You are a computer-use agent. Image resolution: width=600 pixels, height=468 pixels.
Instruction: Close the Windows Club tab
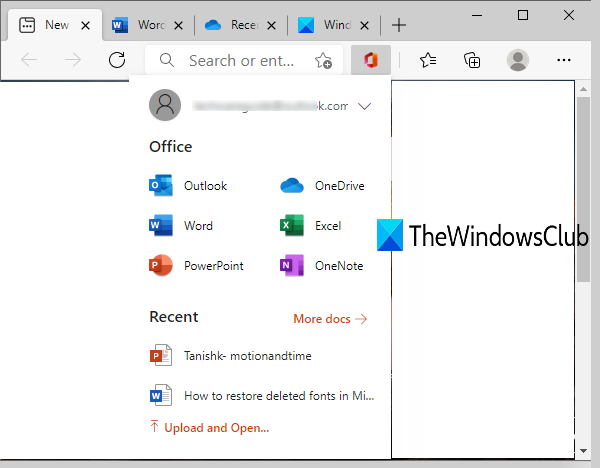365,26
